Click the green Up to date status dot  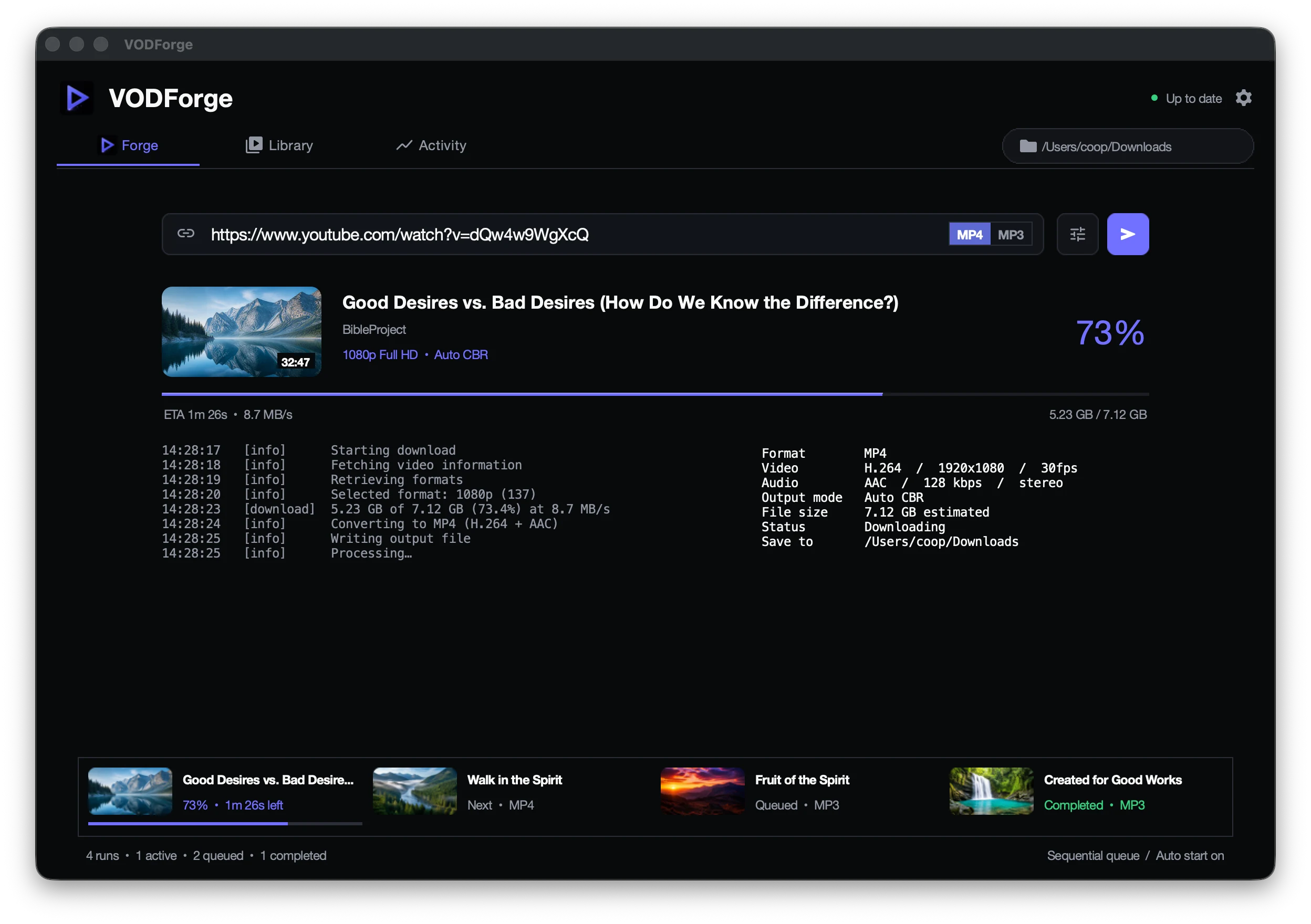pyautogui.click(x=1154, y=98)
